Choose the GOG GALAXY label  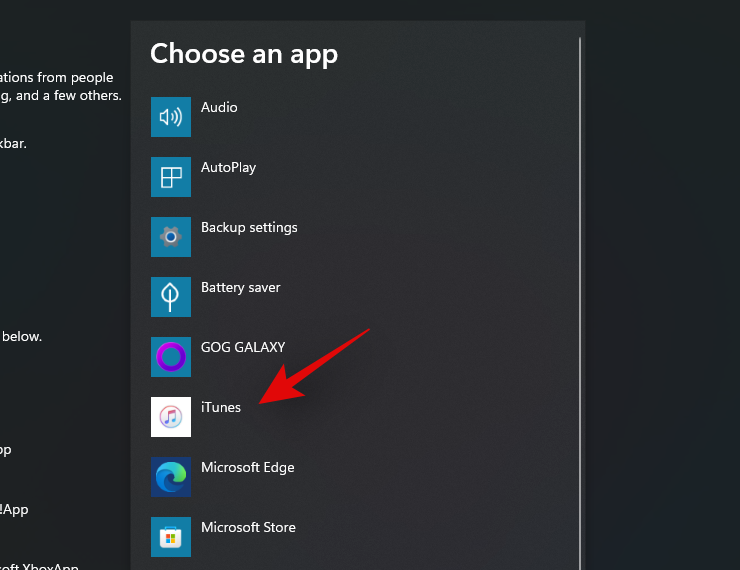pos(243,347)
